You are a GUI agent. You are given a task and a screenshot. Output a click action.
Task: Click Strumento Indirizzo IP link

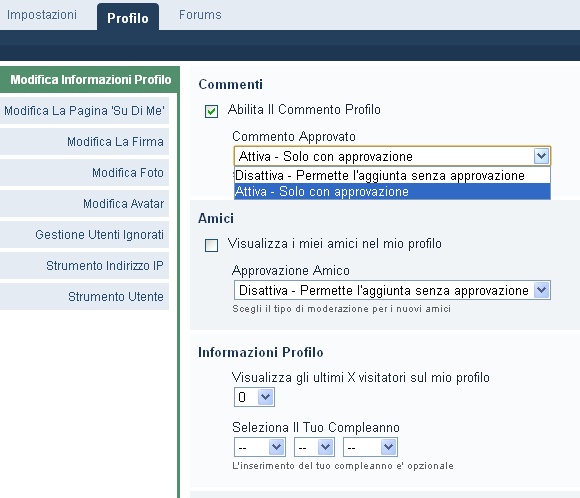pos(84,266)
